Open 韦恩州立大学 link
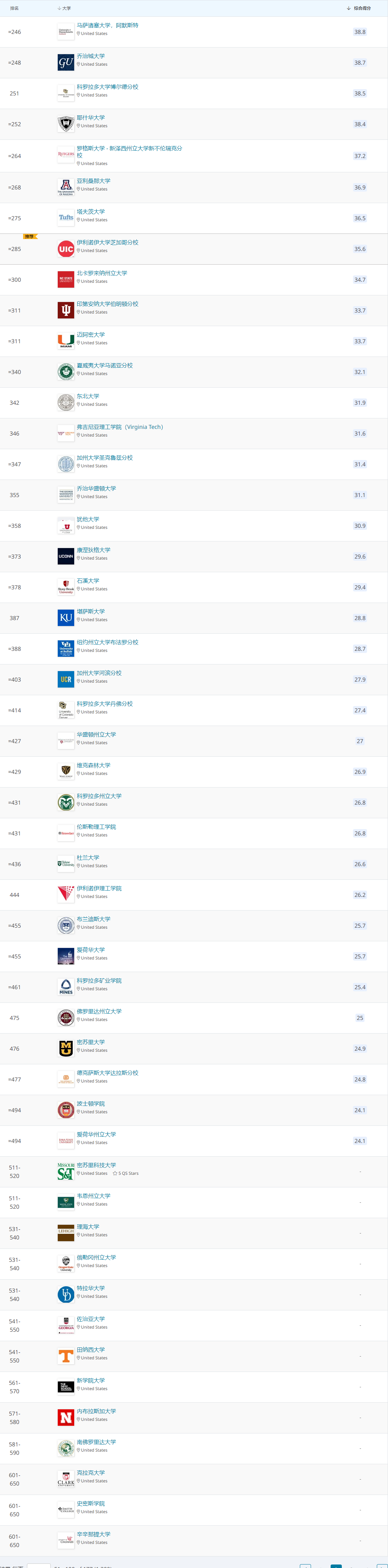The image size is (388, 1568). tap(93, 1195)
